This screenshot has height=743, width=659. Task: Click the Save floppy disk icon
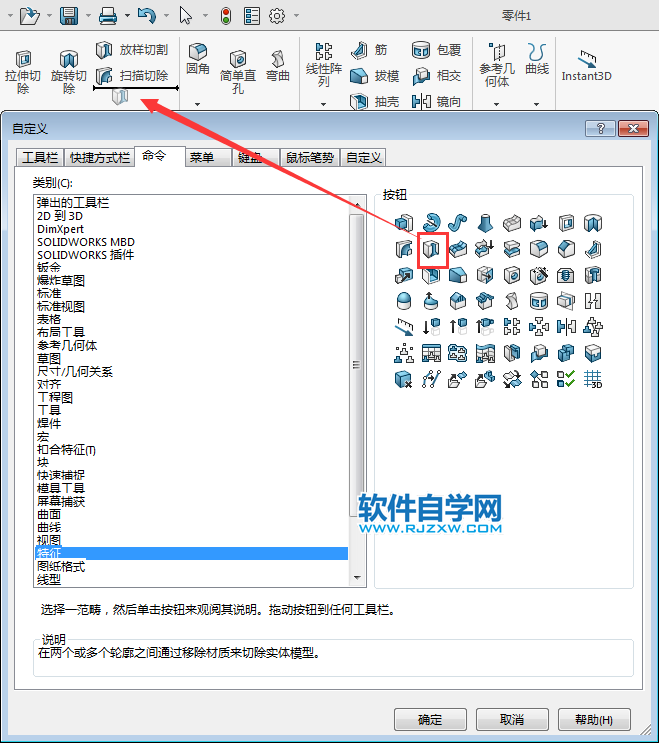(69, 16)
